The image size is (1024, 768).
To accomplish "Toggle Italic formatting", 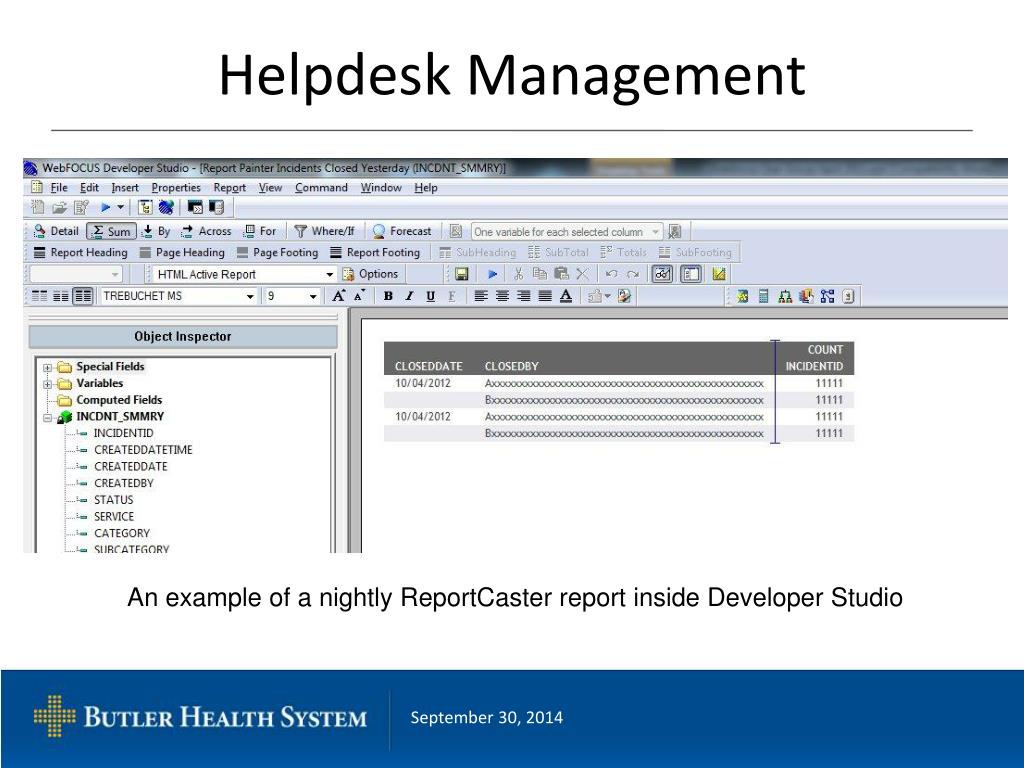I will pos(409,296).
